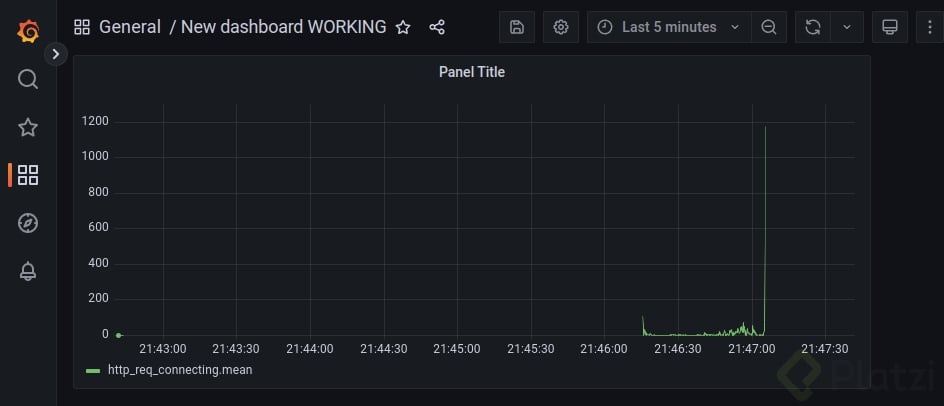Open the Dashboards sidebar section
The height and width of the screenshot is (406, 944).
[28, 175]
